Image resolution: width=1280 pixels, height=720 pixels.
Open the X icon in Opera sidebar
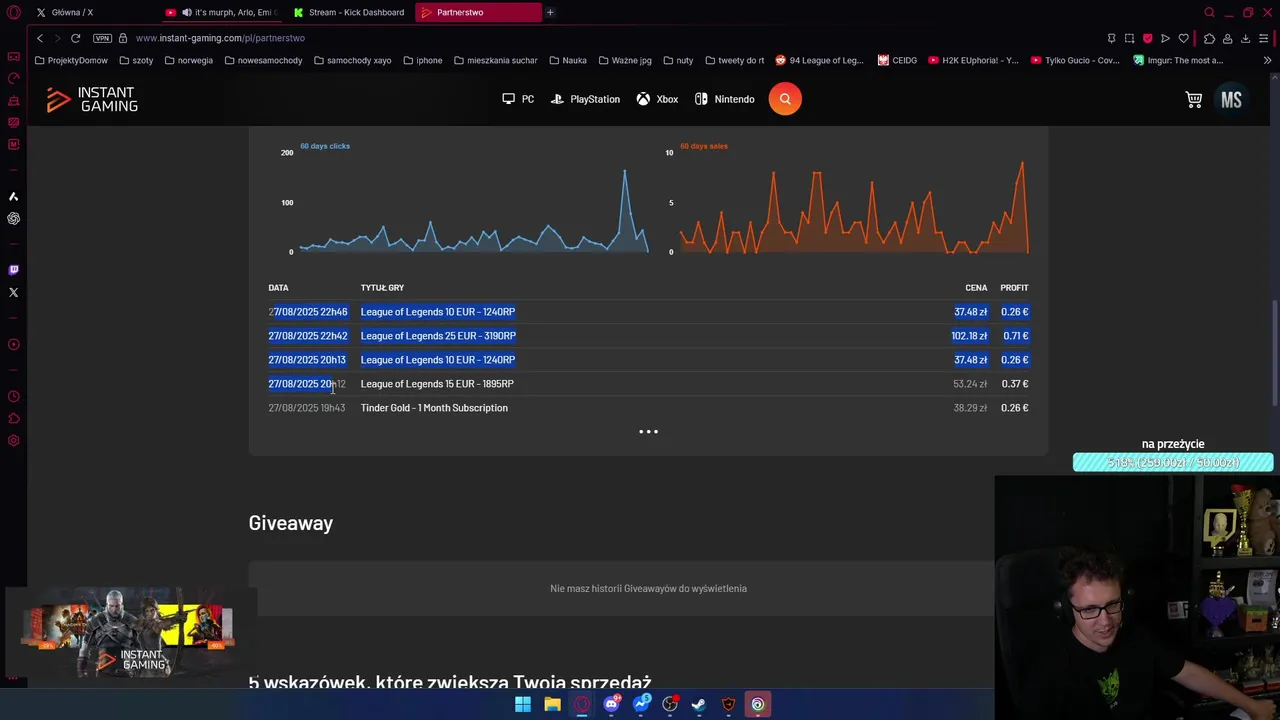click(x=13, y=293)
